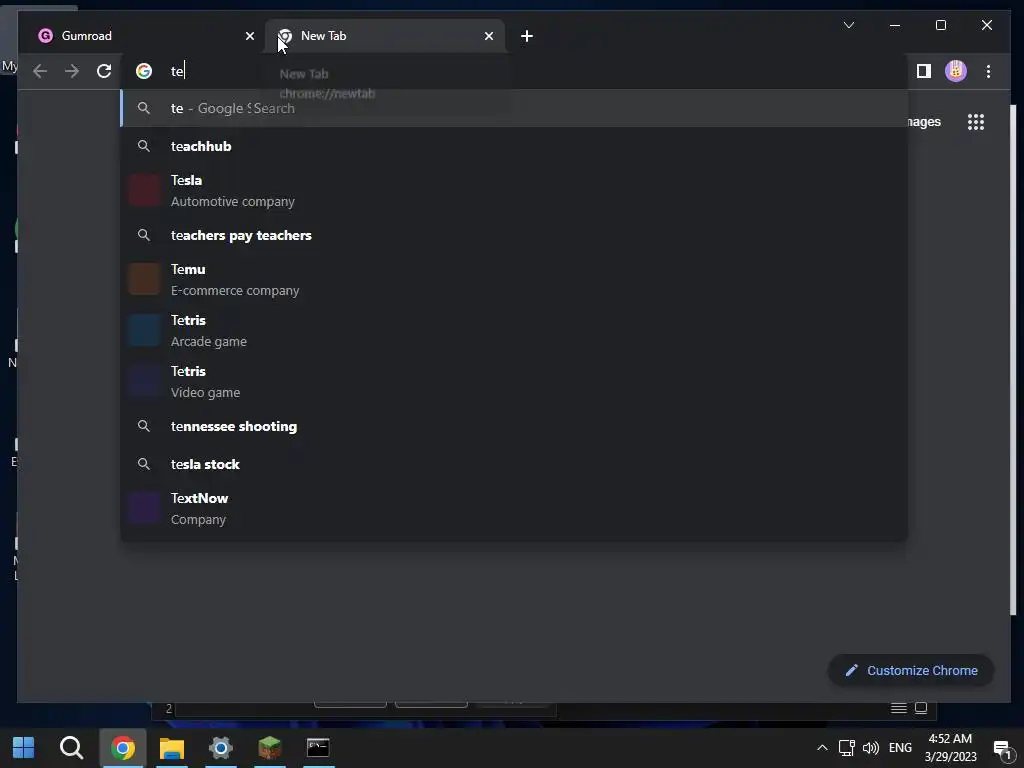The image size is (1024, 768).
Task: Choose teachers pay teachers suggestion
Action: [514, 235]
